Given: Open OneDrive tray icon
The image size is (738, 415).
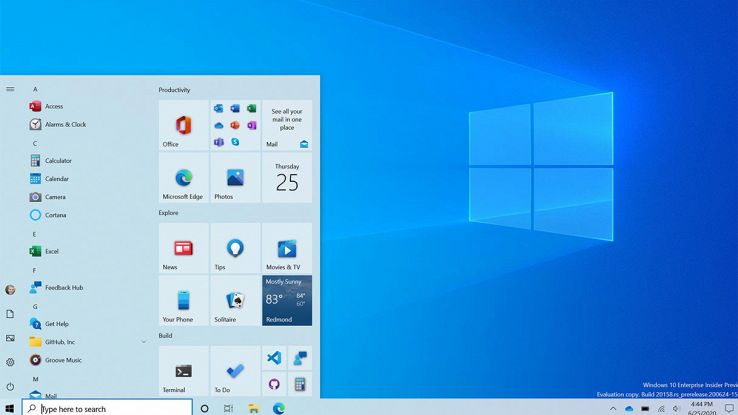Looking at the screenshot, I should (x=629, y=409).
